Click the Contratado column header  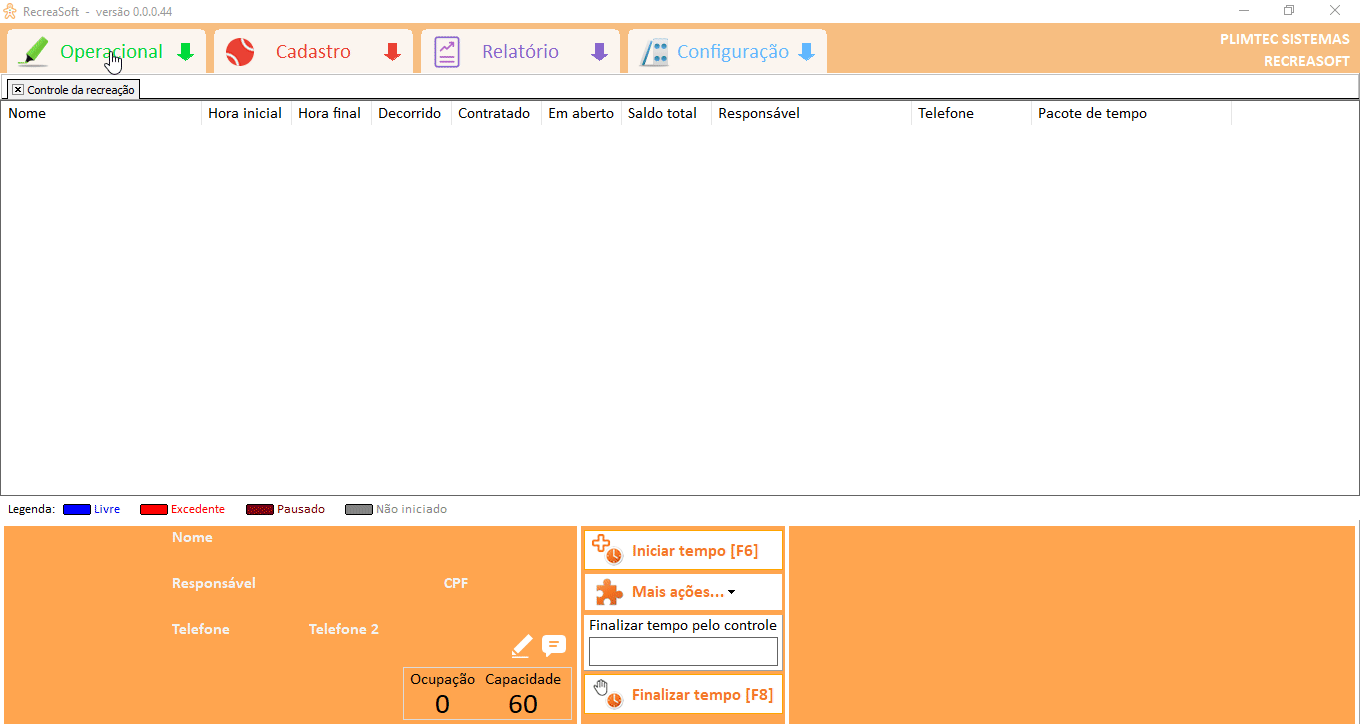[x=497, y=113]
